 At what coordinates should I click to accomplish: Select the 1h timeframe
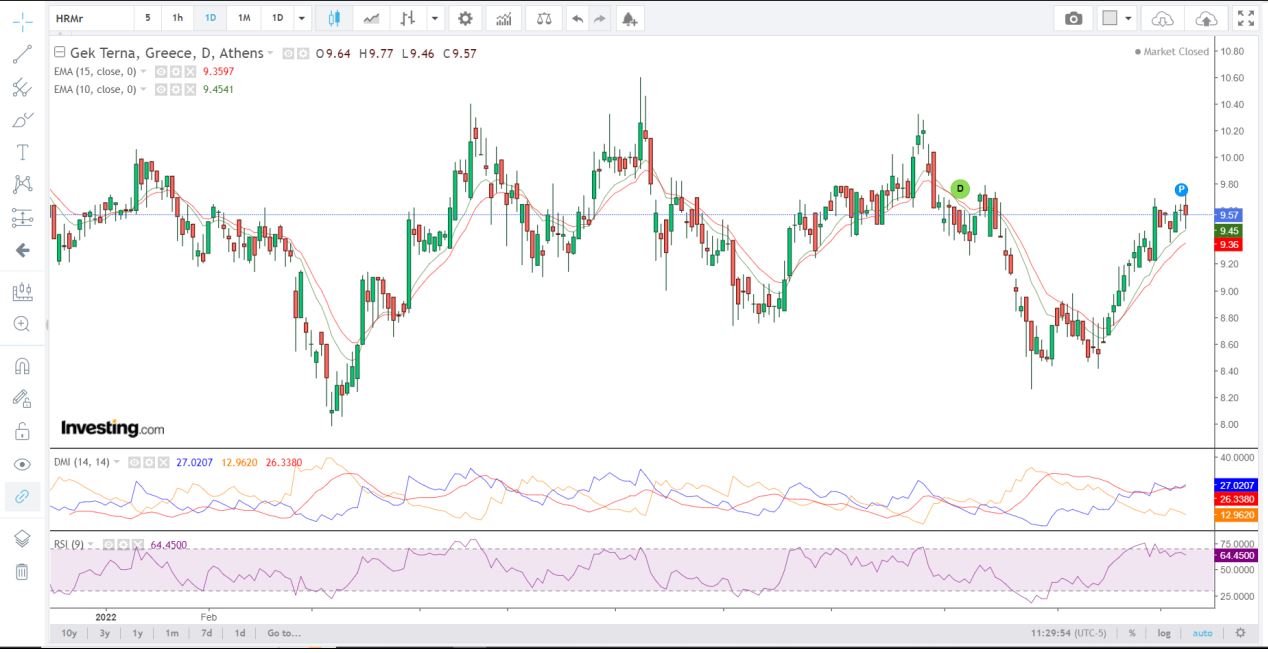[177, 18]
